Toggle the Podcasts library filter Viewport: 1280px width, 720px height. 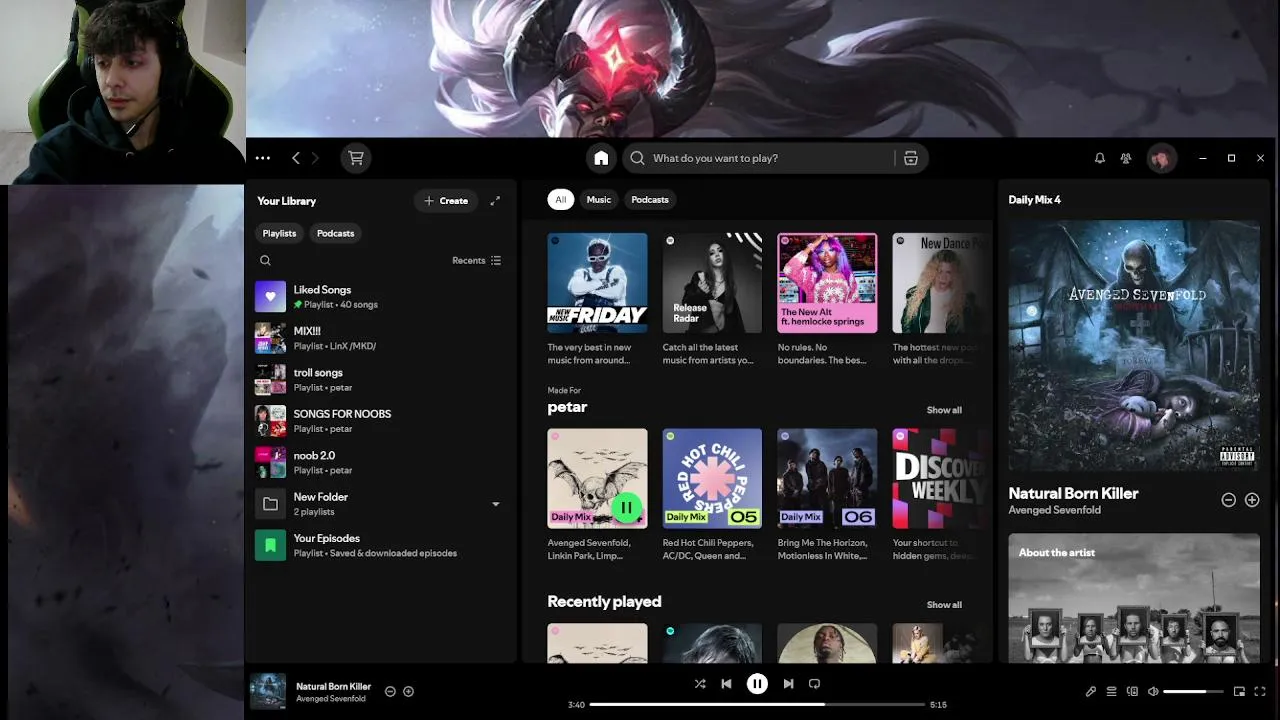(x=335, y=233)
